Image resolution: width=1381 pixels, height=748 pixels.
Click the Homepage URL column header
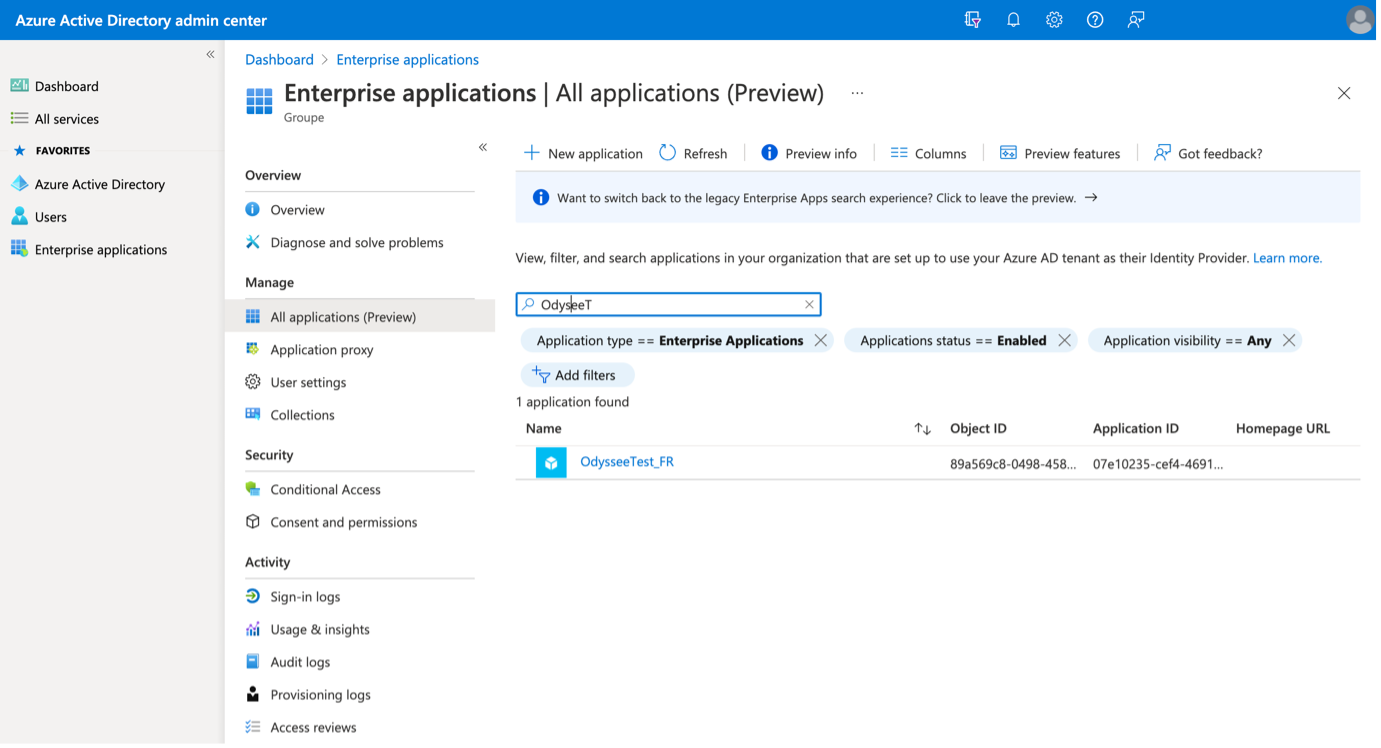tap(1283, 429)
